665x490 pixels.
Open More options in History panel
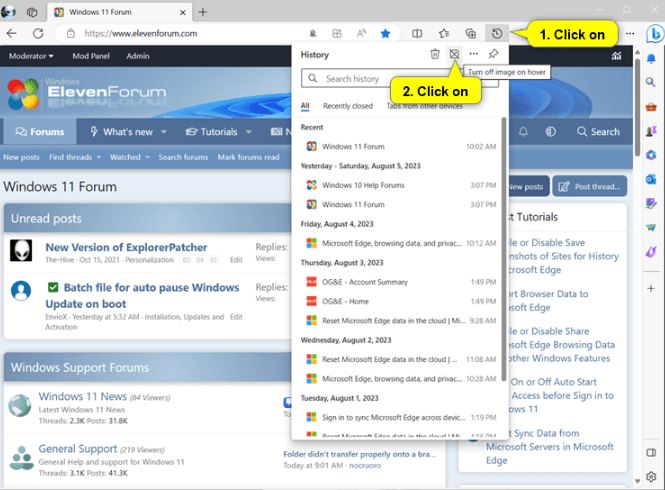pos(474,54)
